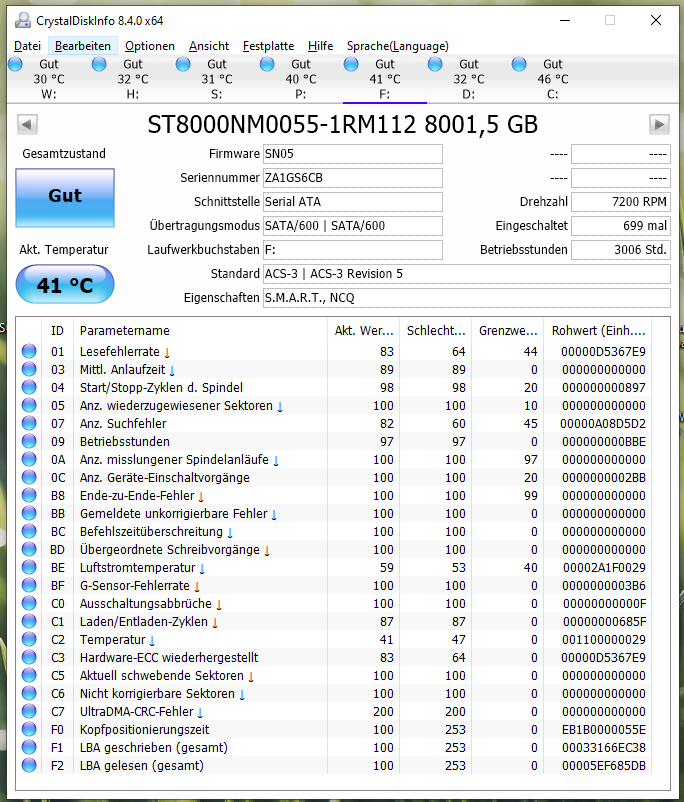Image resolution: width=684 pixels, height=802 pixels.
Task: Click the Übertragungsmodus field SATA/600
Action: (352, 226)
